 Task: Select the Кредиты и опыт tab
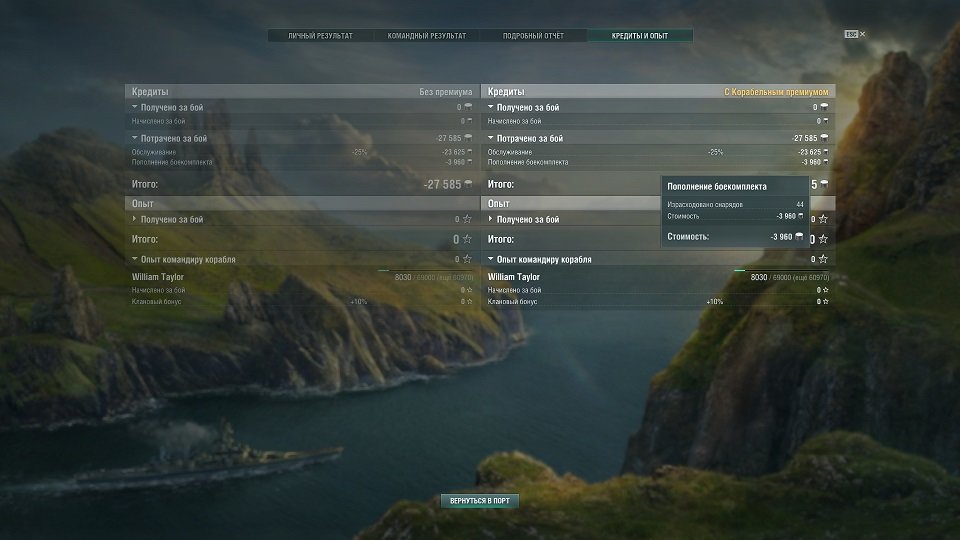(640, 36)
